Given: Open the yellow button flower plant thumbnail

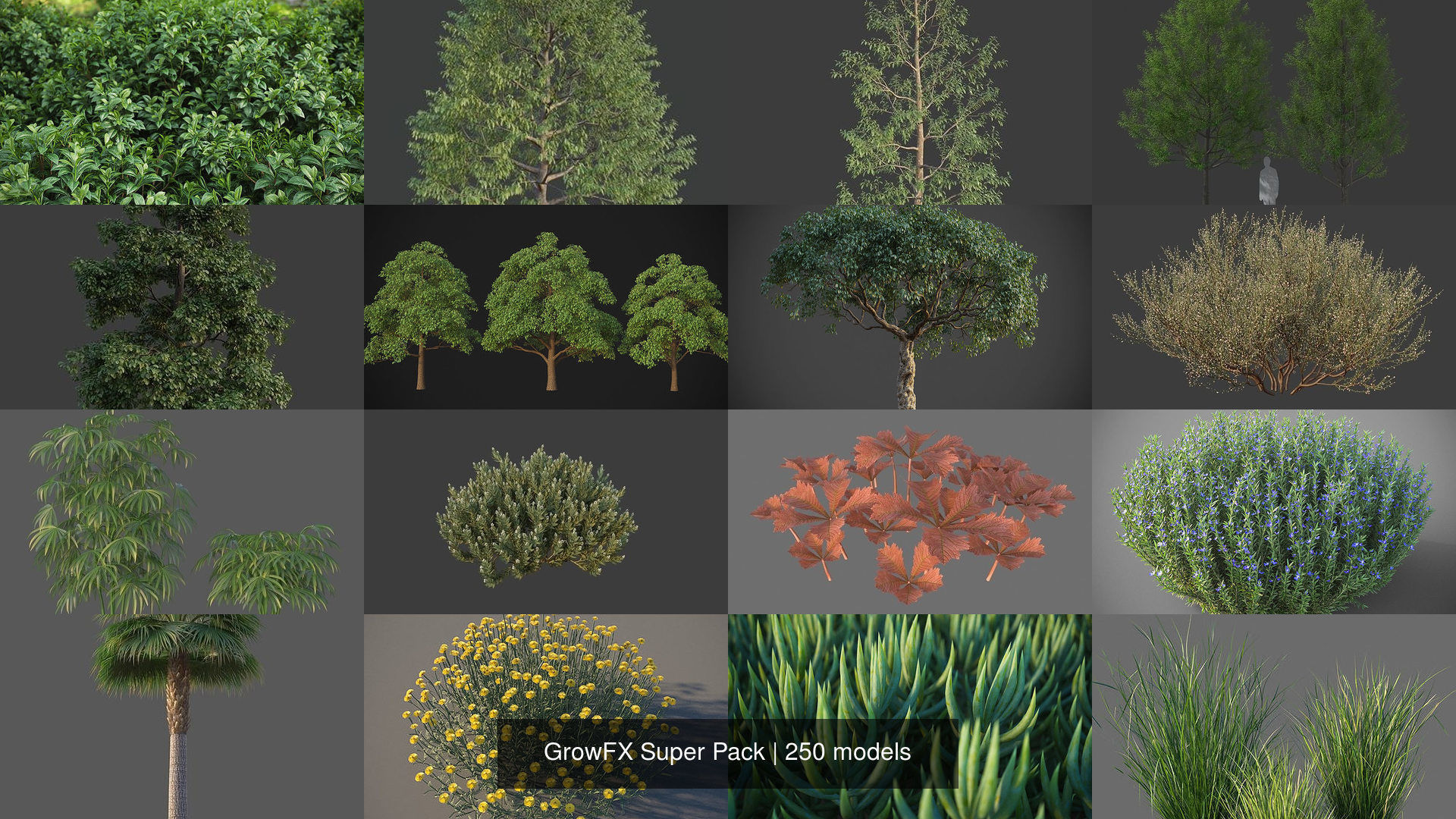Looking at the screenshot, I should tap(546, 717).
